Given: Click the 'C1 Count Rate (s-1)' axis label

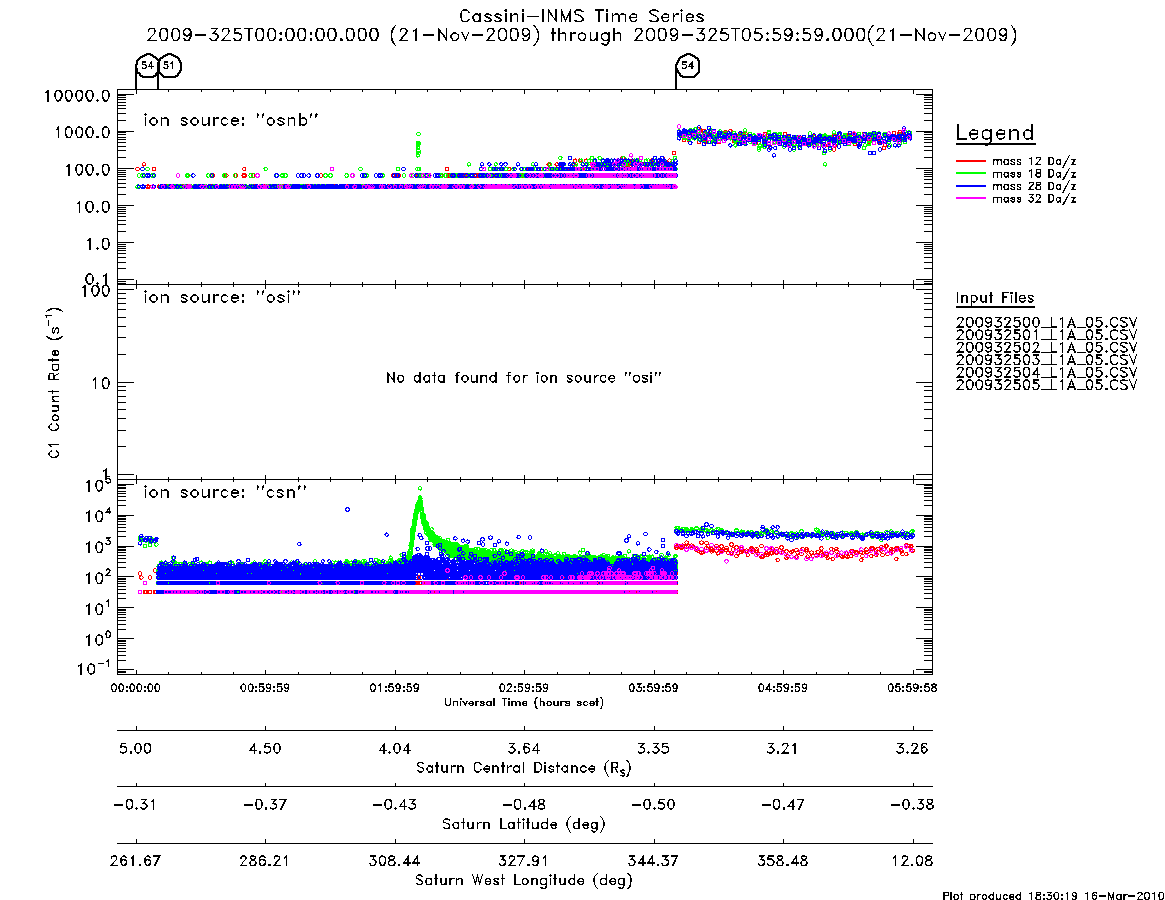Looking at the screenshot, I should (54, 382).
